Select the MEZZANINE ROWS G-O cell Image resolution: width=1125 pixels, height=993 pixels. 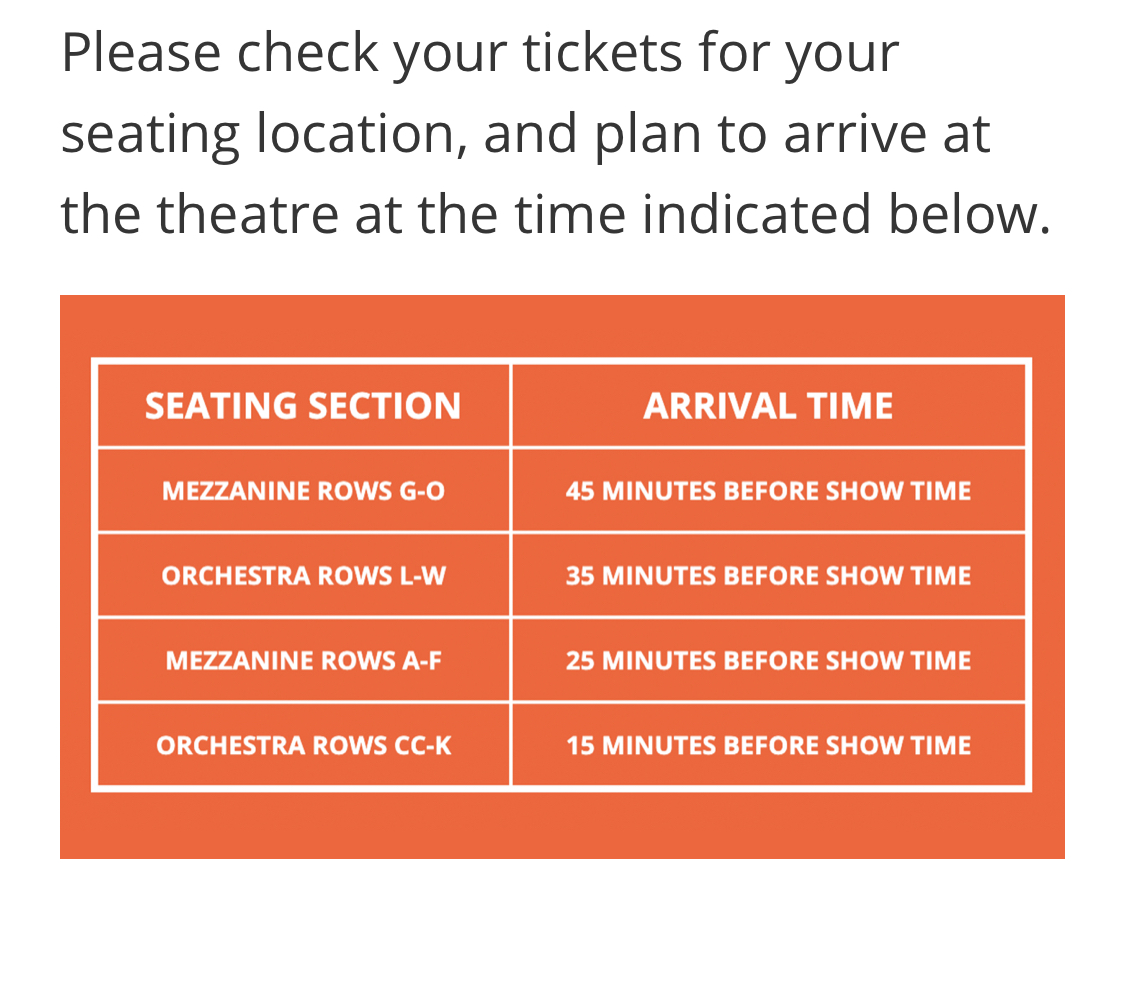(x=303, y=491)
